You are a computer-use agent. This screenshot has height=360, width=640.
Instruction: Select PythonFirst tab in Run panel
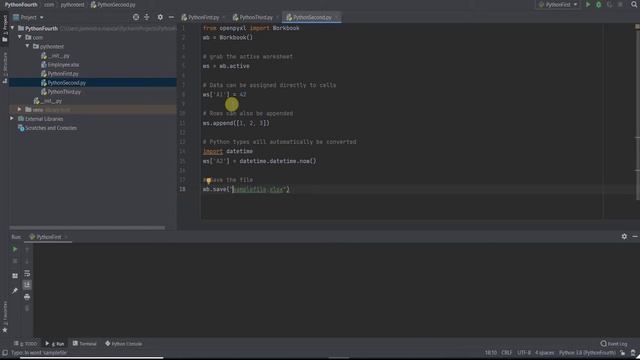click(x=48, y=237)
